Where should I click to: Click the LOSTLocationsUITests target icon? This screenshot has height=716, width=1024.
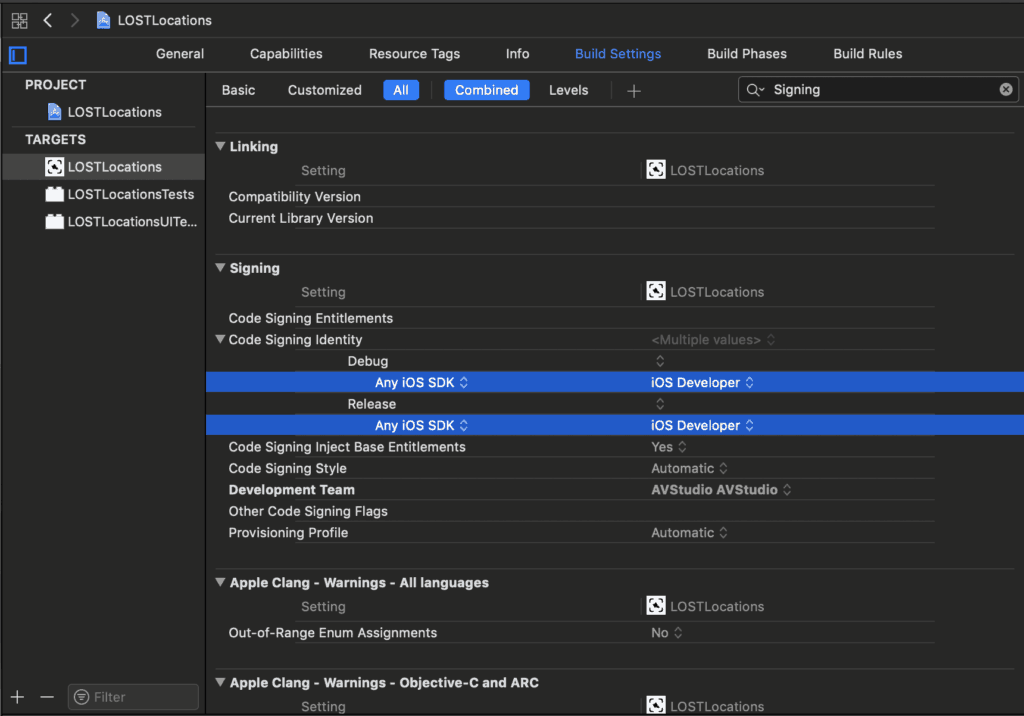click(54, 221)
